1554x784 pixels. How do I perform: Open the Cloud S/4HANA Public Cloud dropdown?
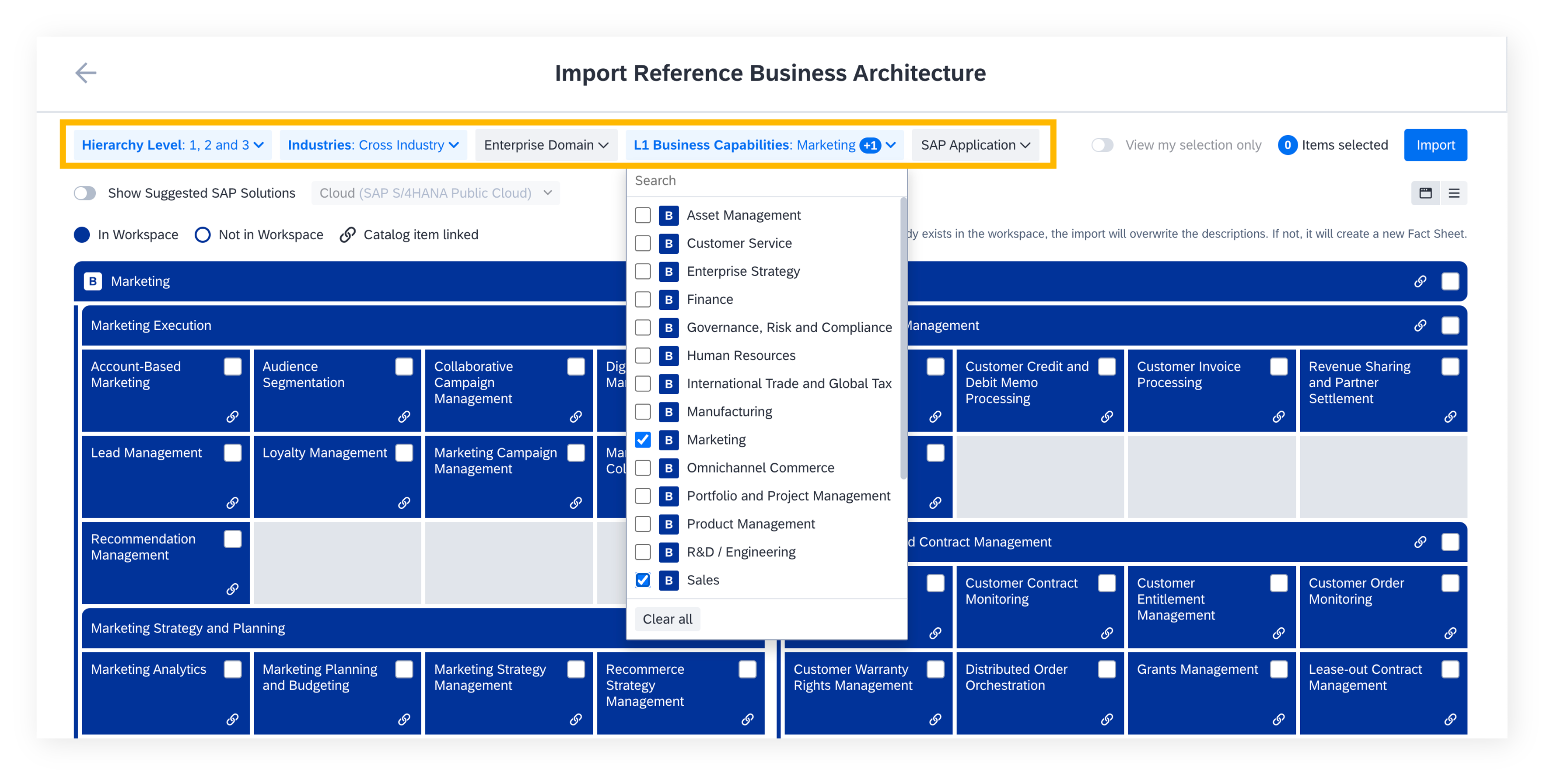pos(436,193)
